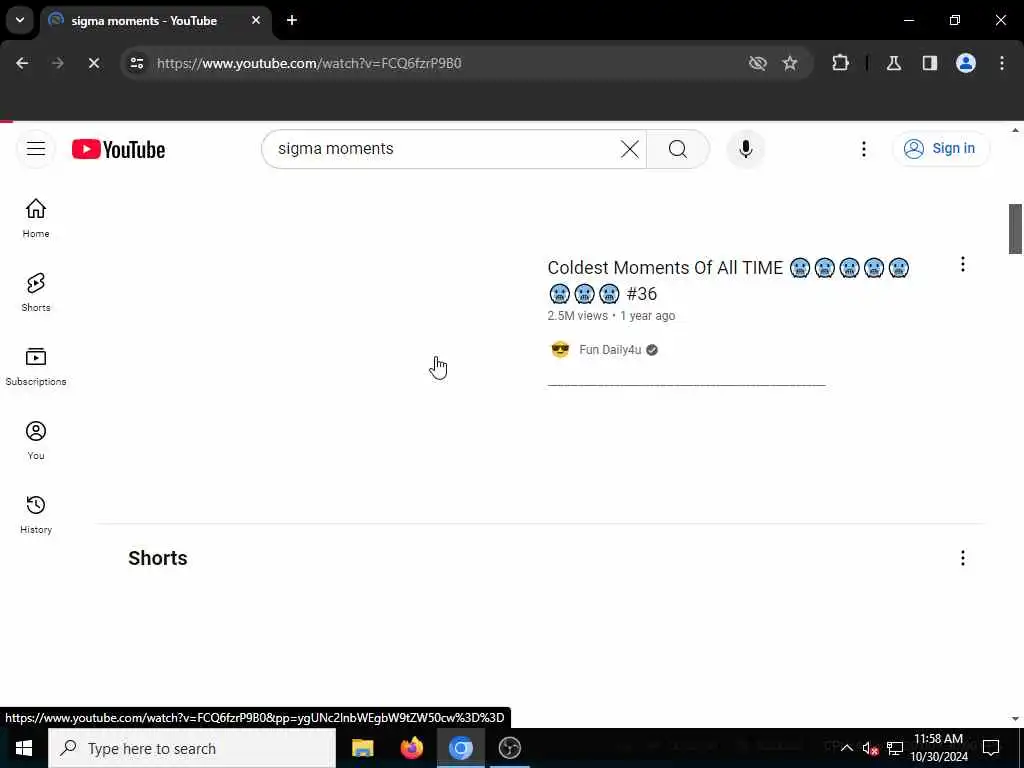The image size is (1024, 768).
Task: Close the sigma moments YouTube tab
Action: pos(256,20)
